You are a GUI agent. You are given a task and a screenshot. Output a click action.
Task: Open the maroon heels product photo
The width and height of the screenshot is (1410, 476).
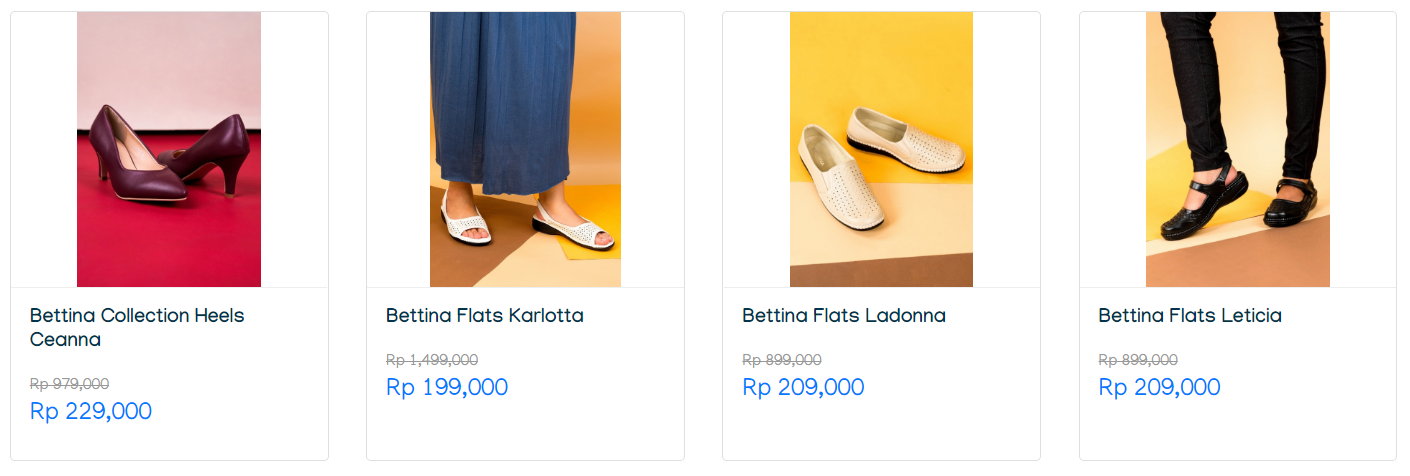click(169, 149)
